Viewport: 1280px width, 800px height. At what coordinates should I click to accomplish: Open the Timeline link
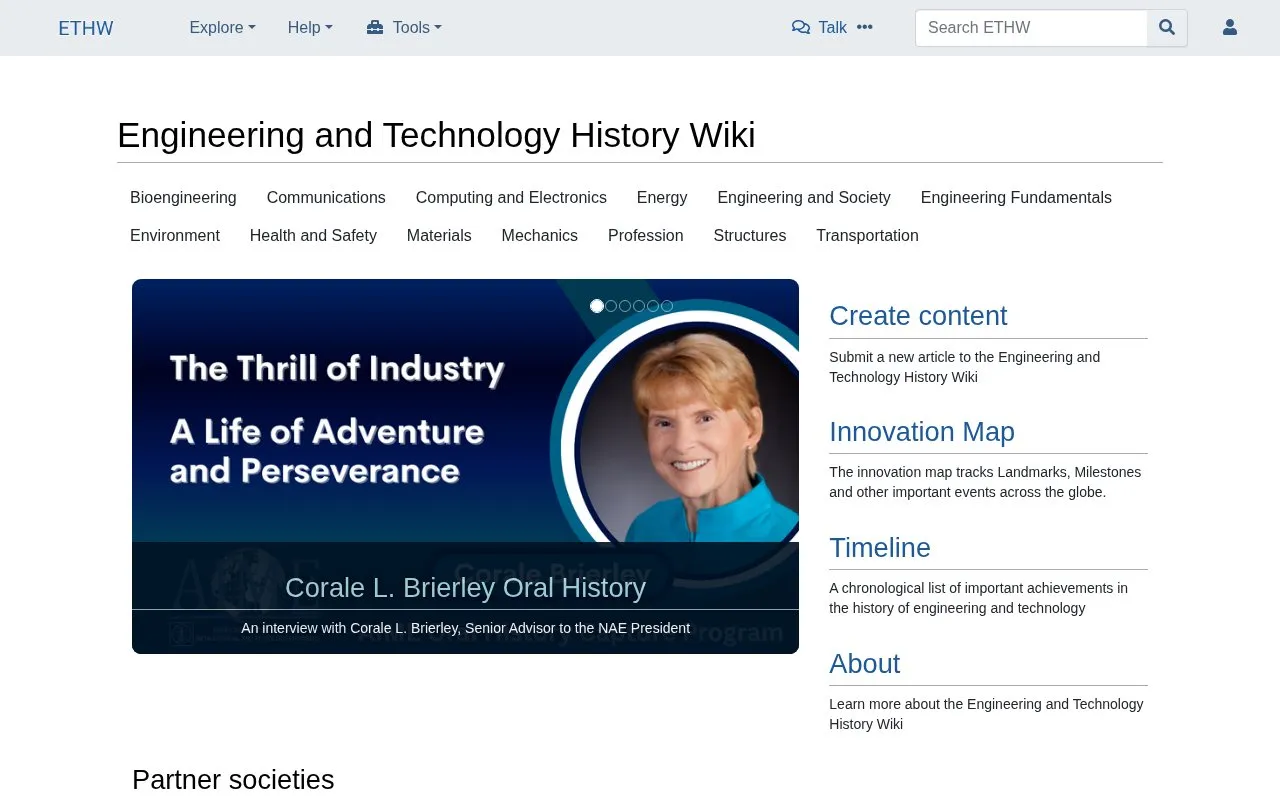880,548
